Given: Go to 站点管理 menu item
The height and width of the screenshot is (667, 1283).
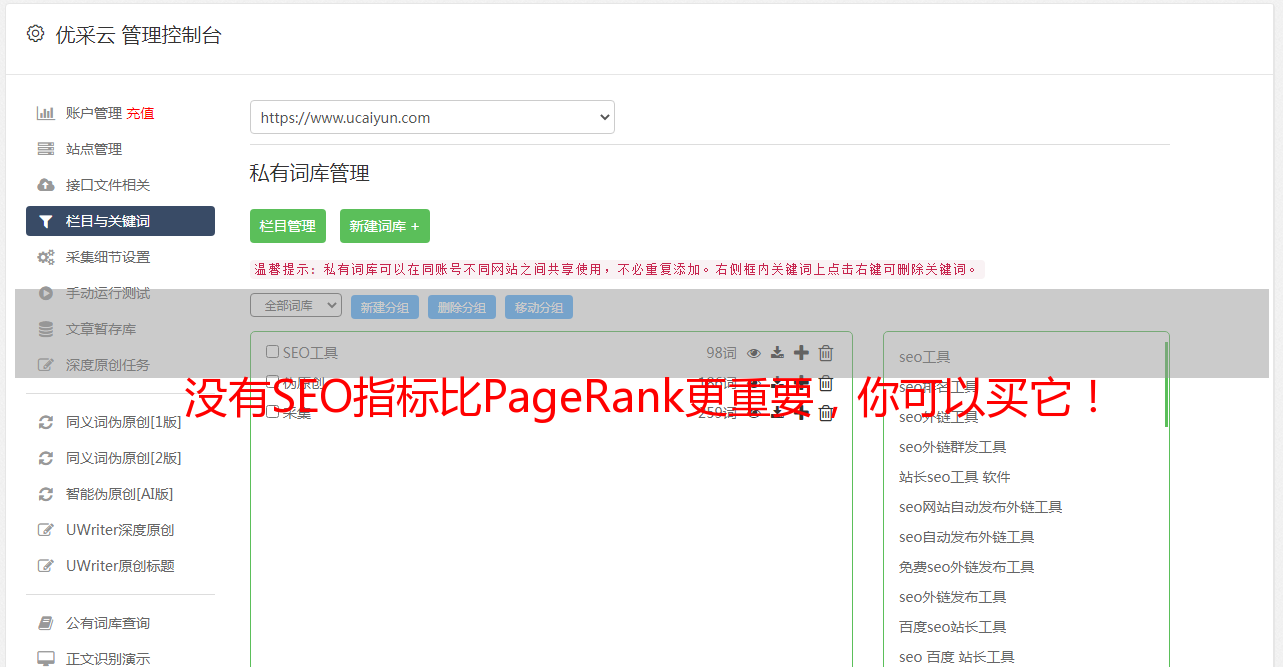Looking at the screenshot, I should click(94, 149).
